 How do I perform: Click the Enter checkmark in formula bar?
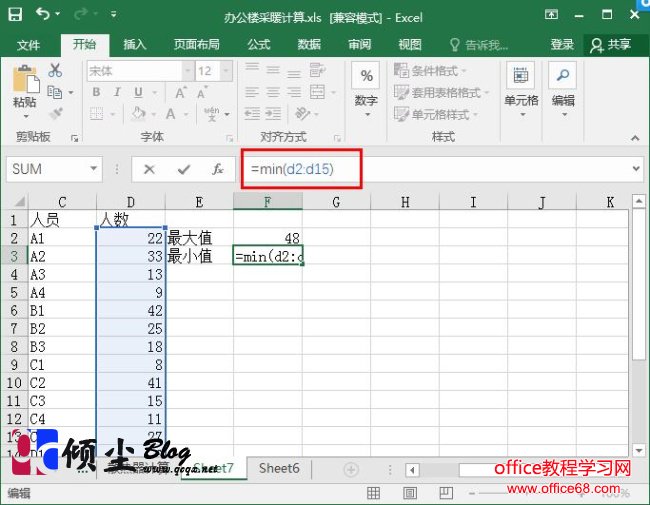[184, 169]
